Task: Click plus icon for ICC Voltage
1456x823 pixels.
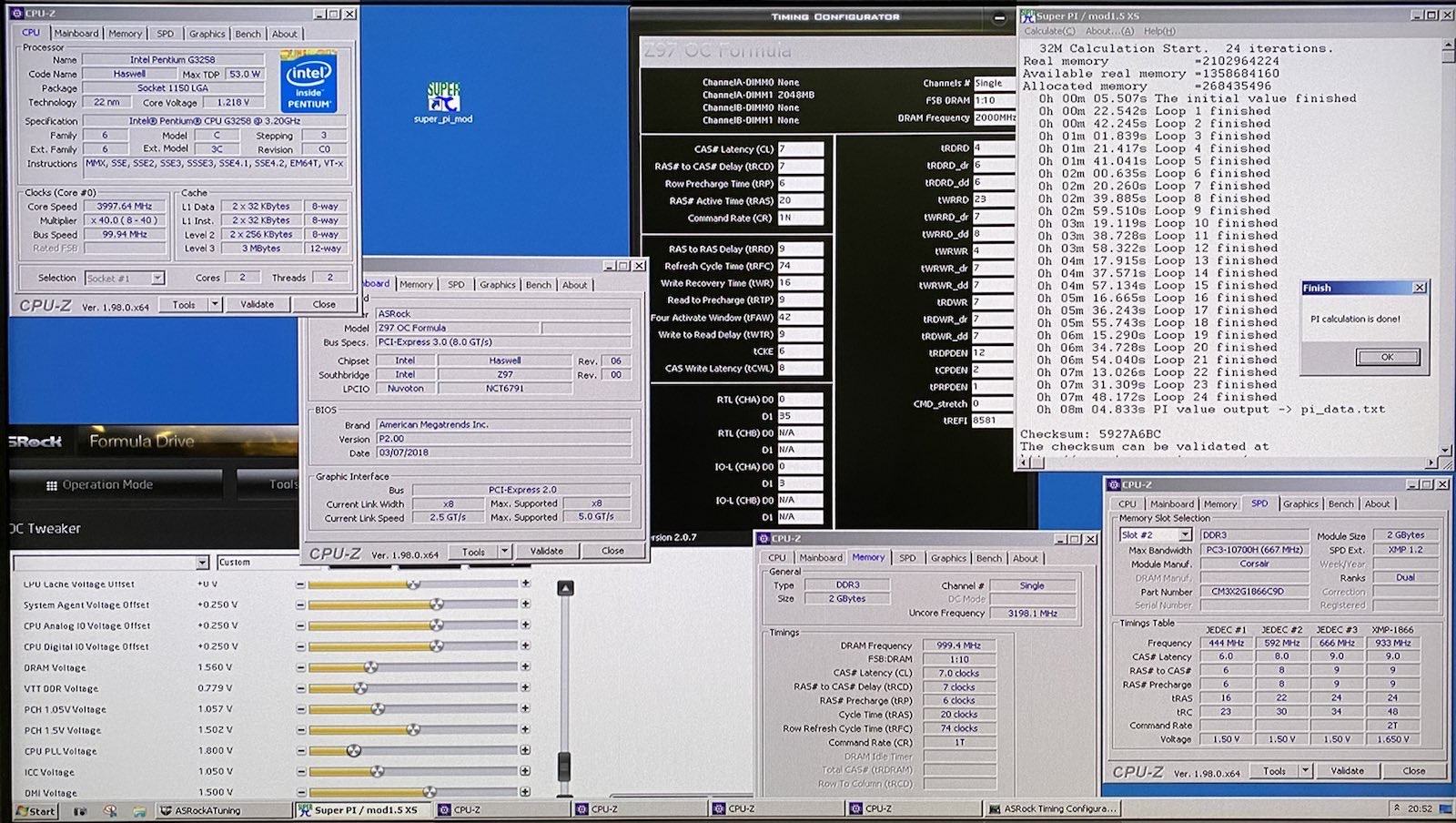Action: tap(525, 772)
